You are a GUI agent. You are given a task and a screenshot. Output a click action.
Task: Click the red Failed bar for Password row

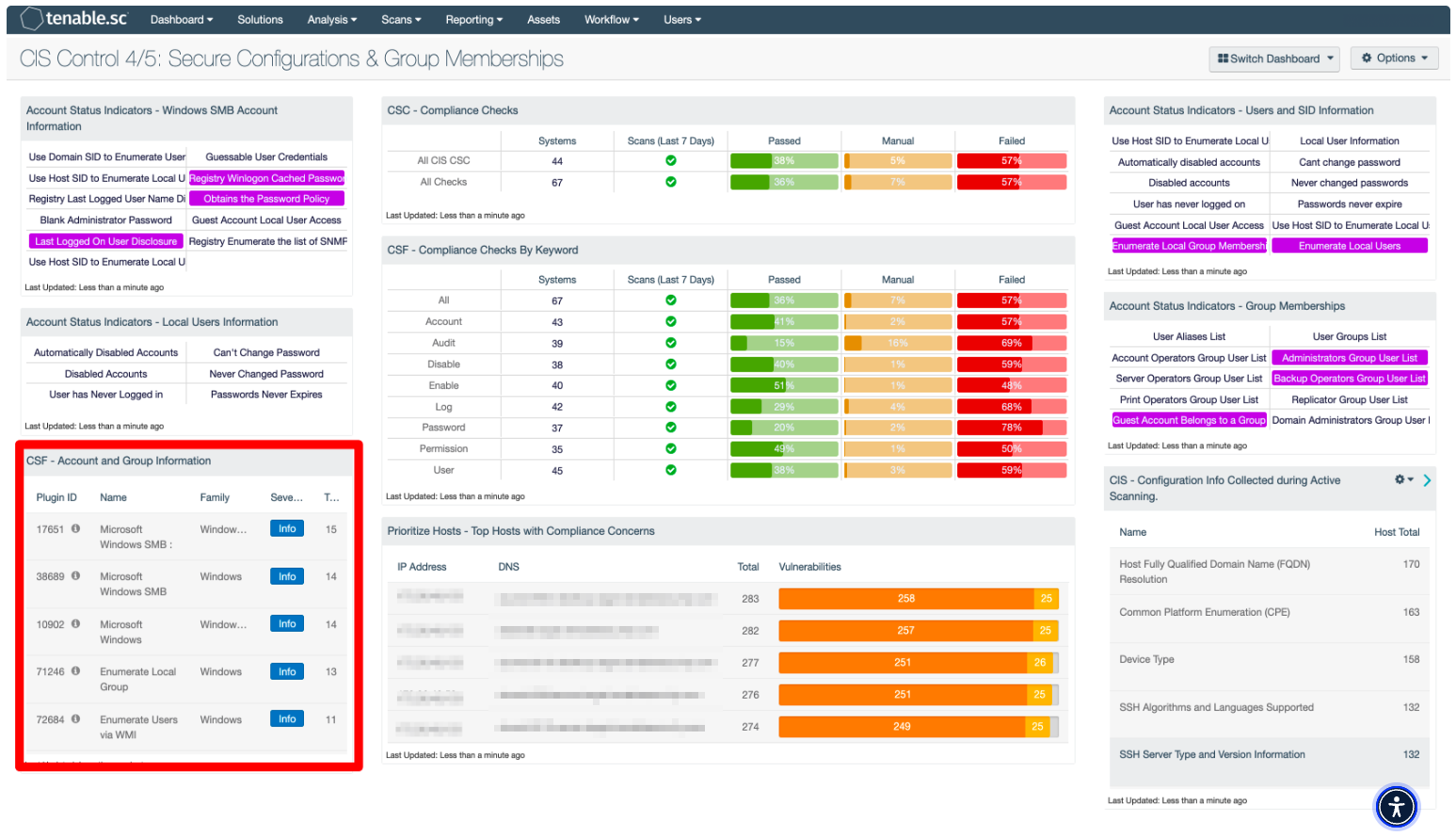[1011, 427]
